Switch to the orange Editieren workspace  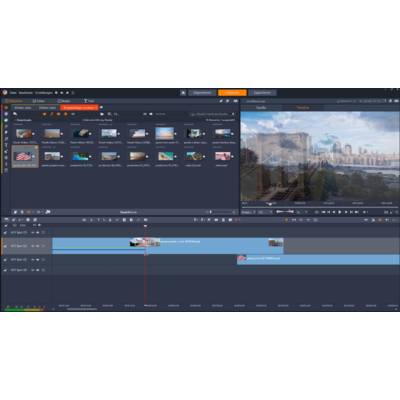point(232,93)
